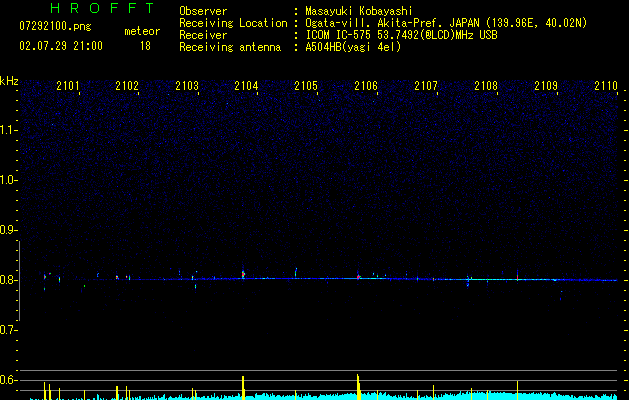Click the 'Receiving antenna' label
Screen dimensions: 629x400
230,47
